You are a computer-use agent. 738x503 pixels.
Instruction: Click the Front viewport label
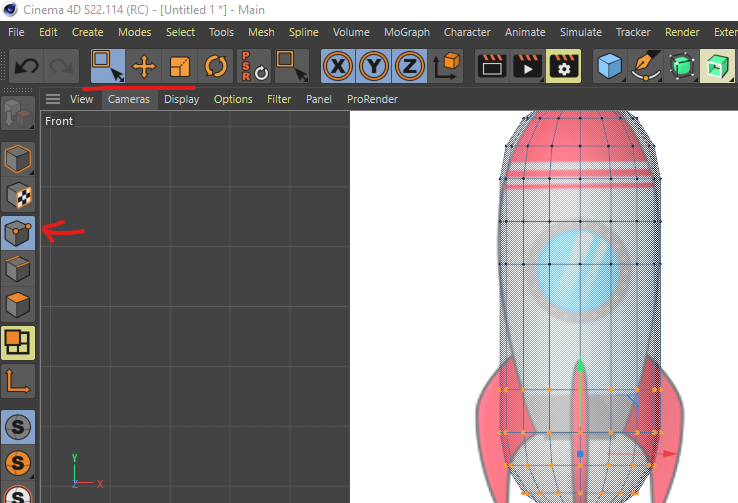coord(59,121)
